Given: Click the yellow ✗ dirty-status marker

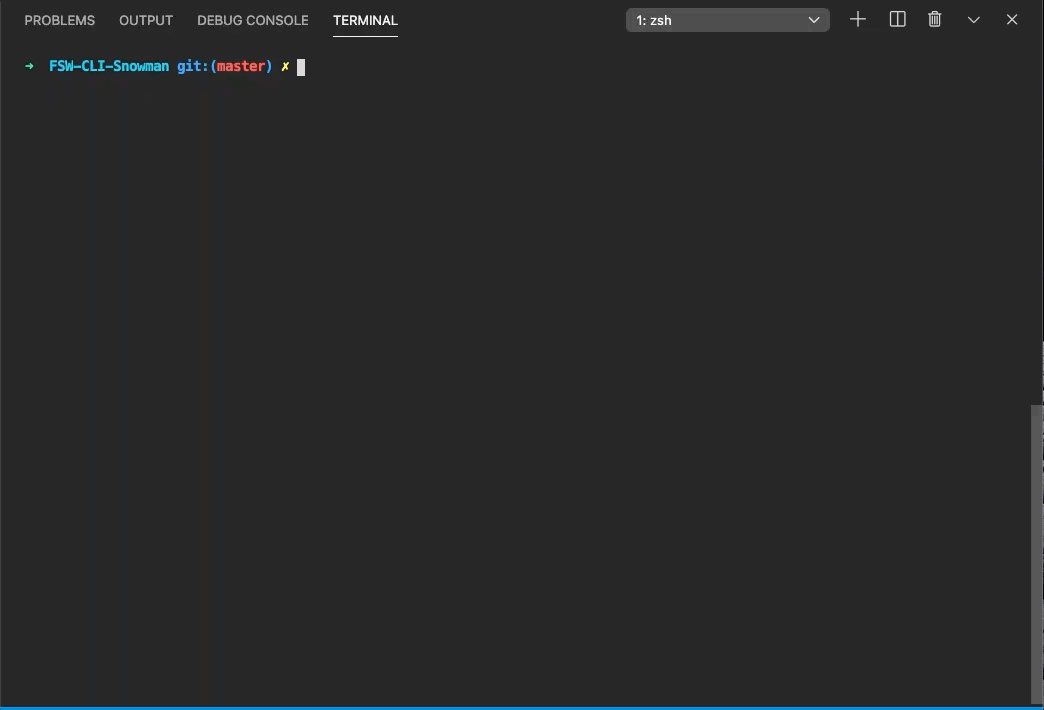Looking at the screenshot, I should coord(285,67).
